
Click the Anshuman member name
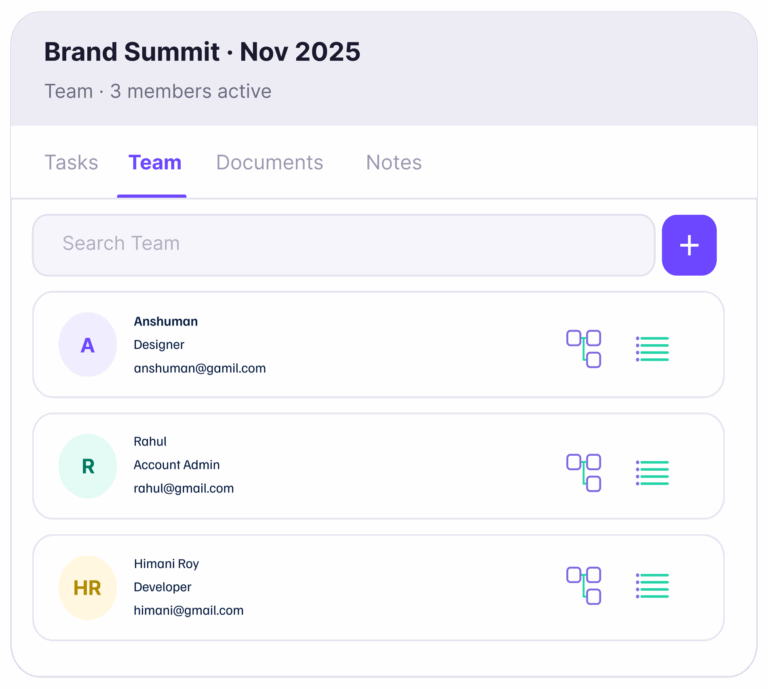pos(166,322)
